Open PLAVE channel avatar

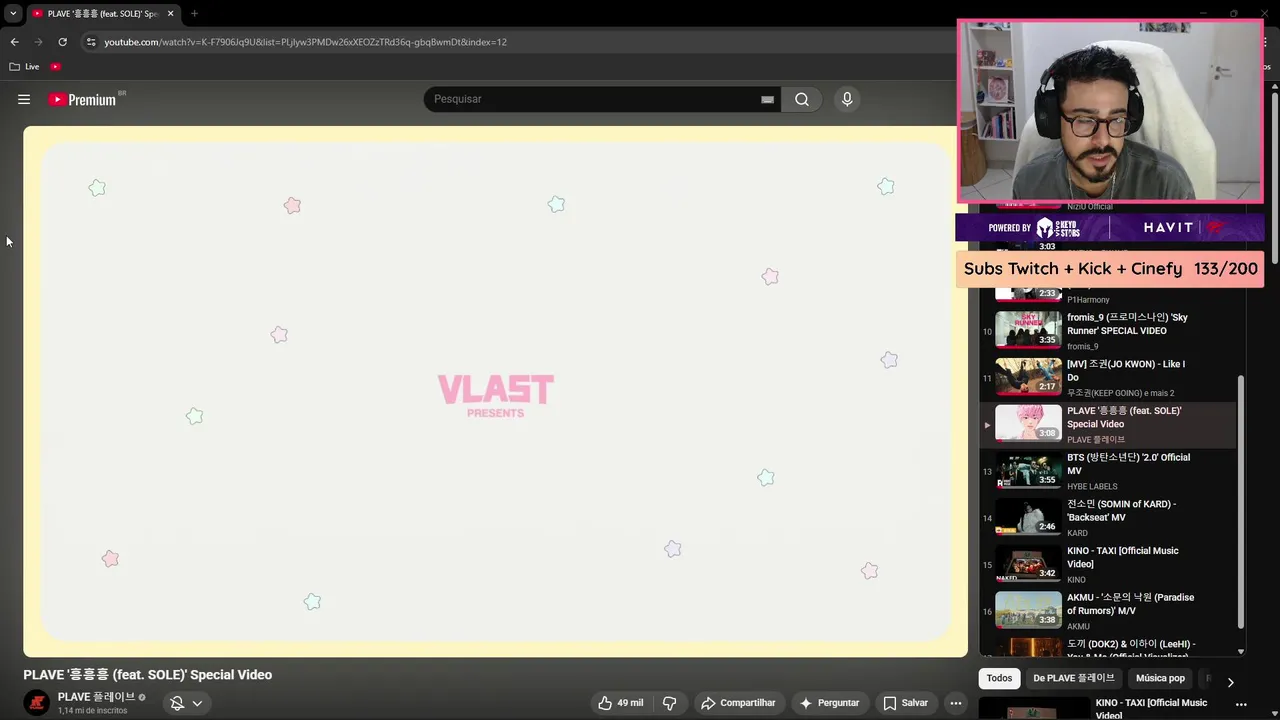click(x=37, y=703)
